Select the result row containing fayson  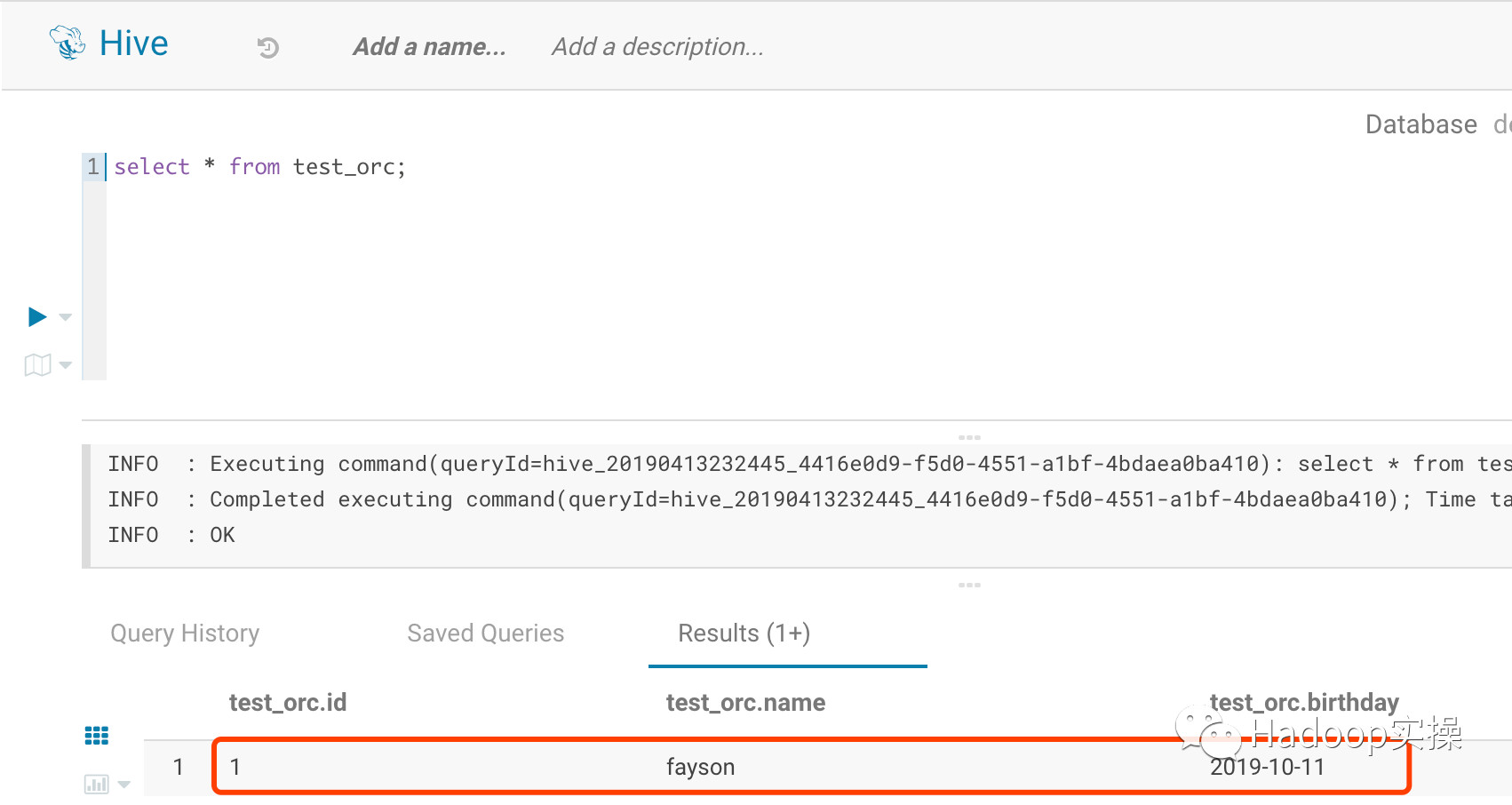701,766
